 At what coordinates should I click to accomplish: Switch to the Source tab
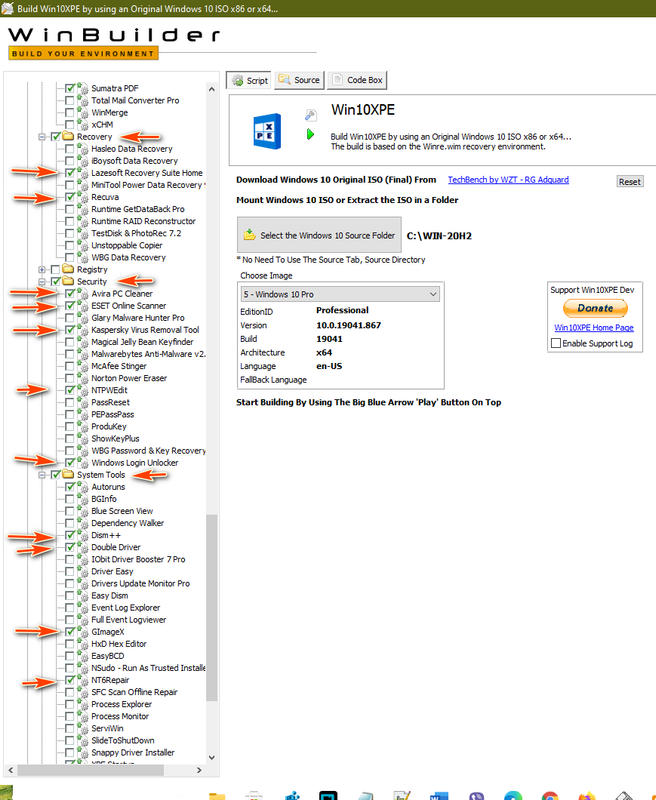[x=299, y=80]
